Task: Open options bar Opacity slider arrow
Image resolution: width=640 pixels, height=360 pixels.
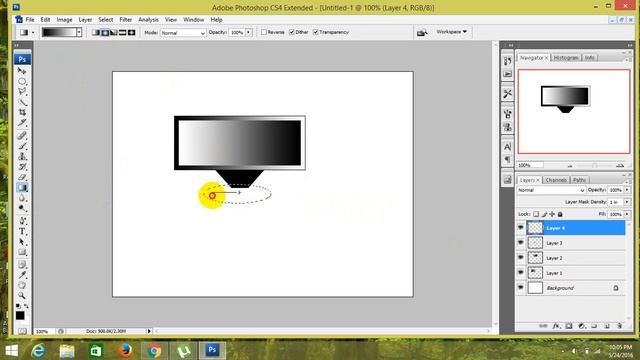Action: tap(249, 32)
